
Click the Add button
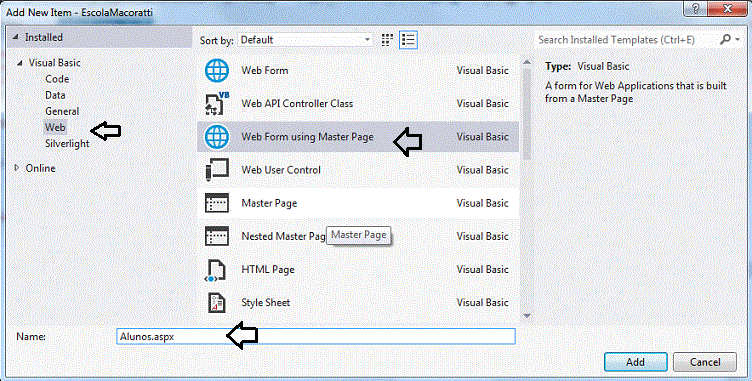pyautogui.click(x=635, y=362)
